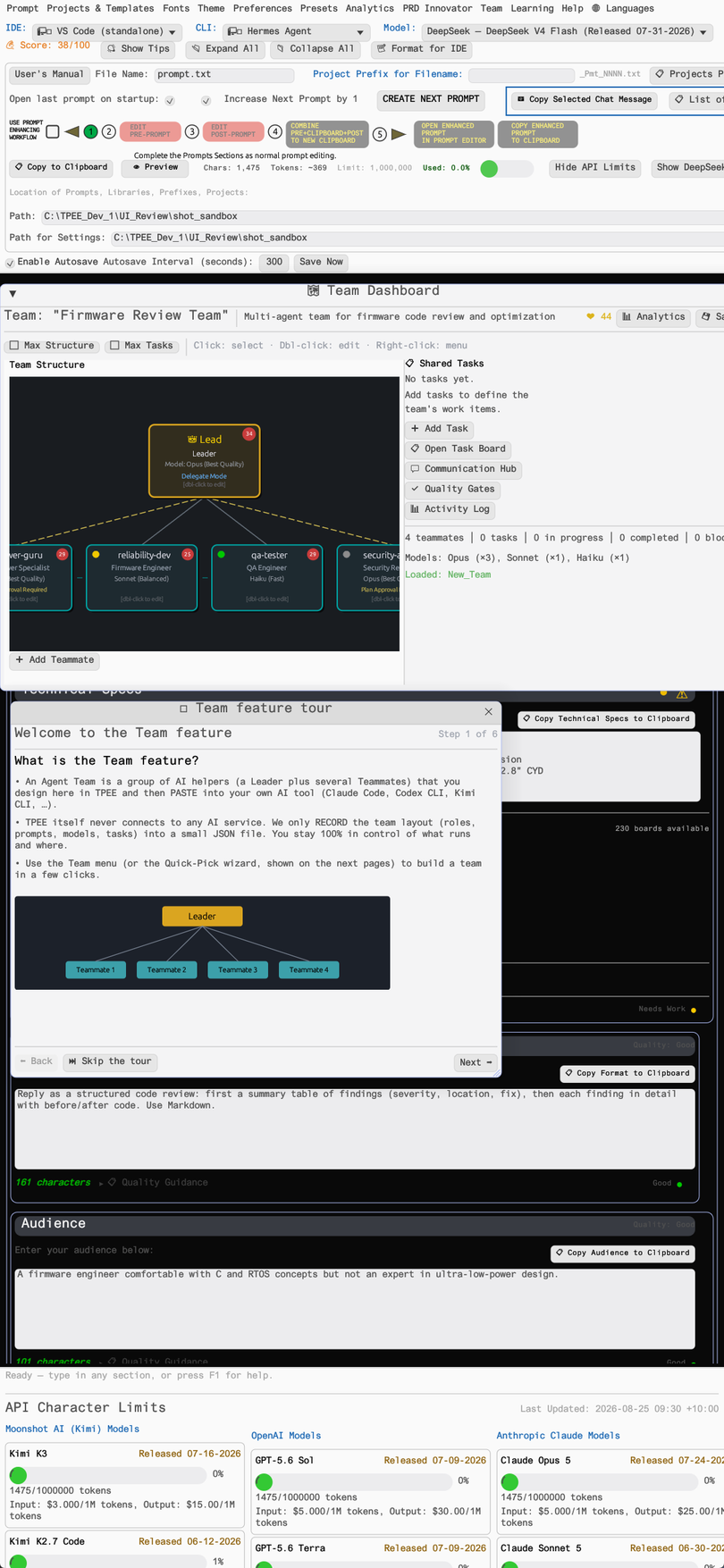Open the Team menu
The image size is (724, 1568).
491,8
